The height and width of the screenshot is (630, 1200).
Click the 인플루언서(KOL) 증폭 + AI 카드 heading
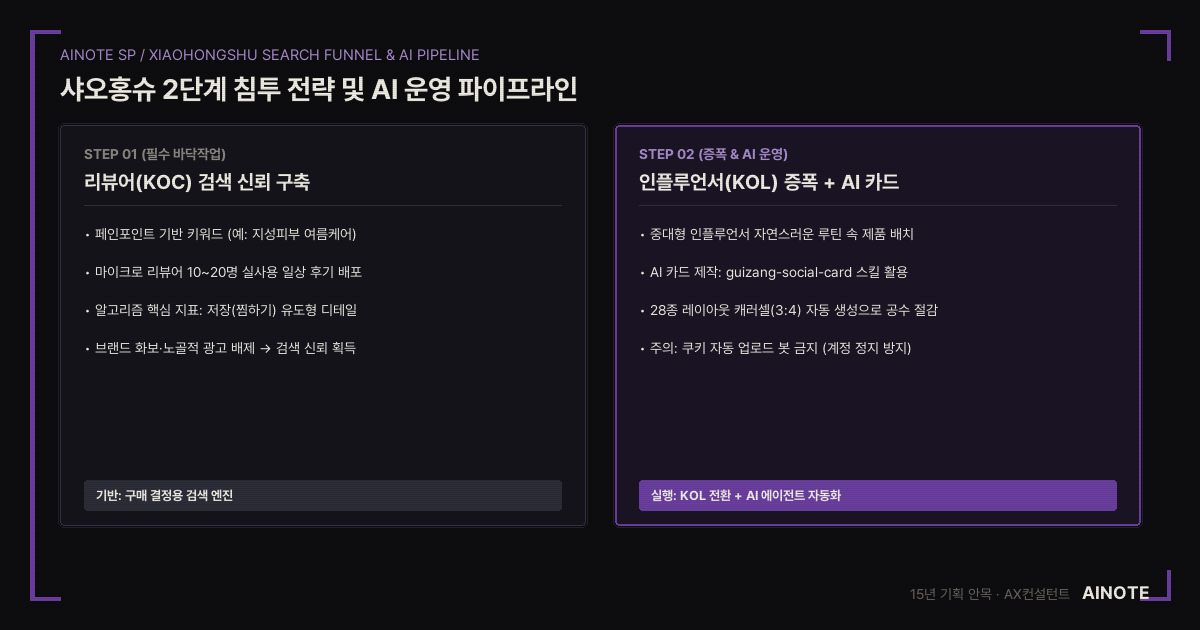(769, 182)
